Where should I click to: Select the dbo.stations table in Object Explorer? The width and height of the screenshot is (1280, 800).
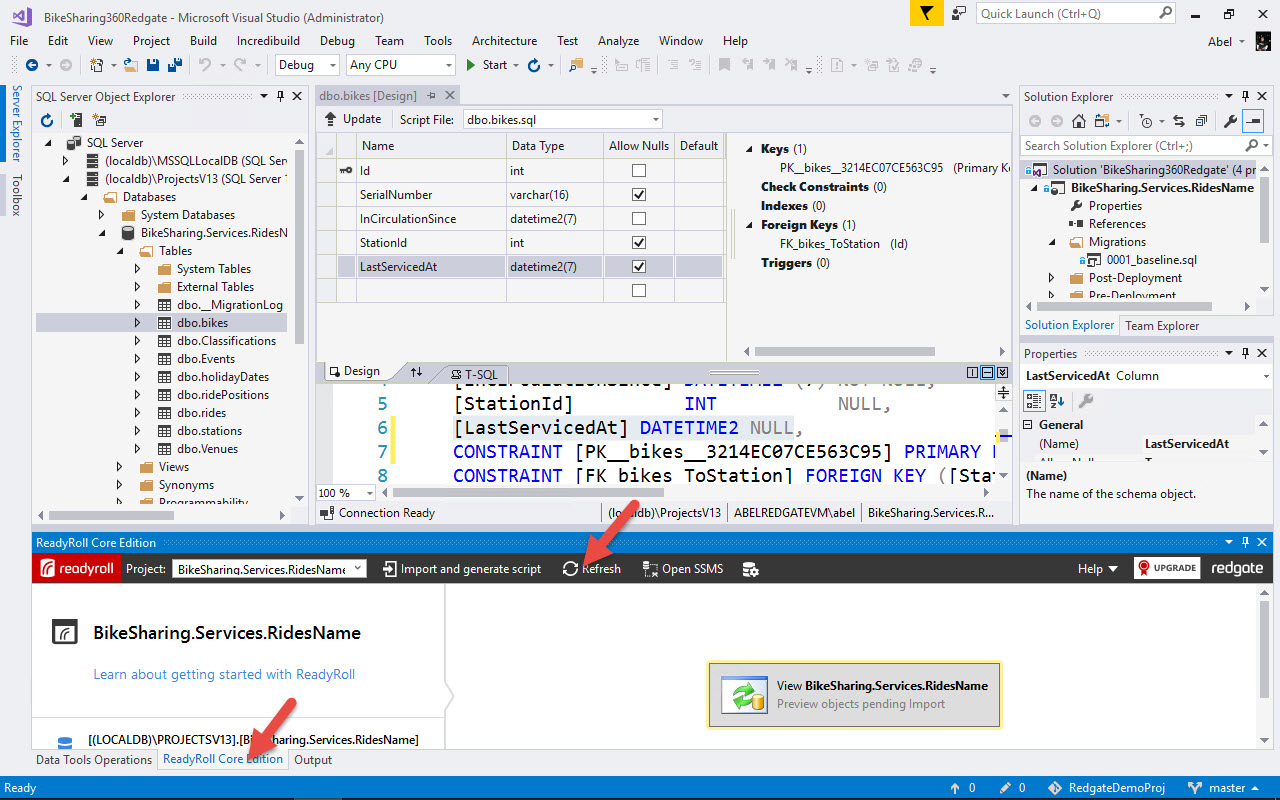coord(209,431)
